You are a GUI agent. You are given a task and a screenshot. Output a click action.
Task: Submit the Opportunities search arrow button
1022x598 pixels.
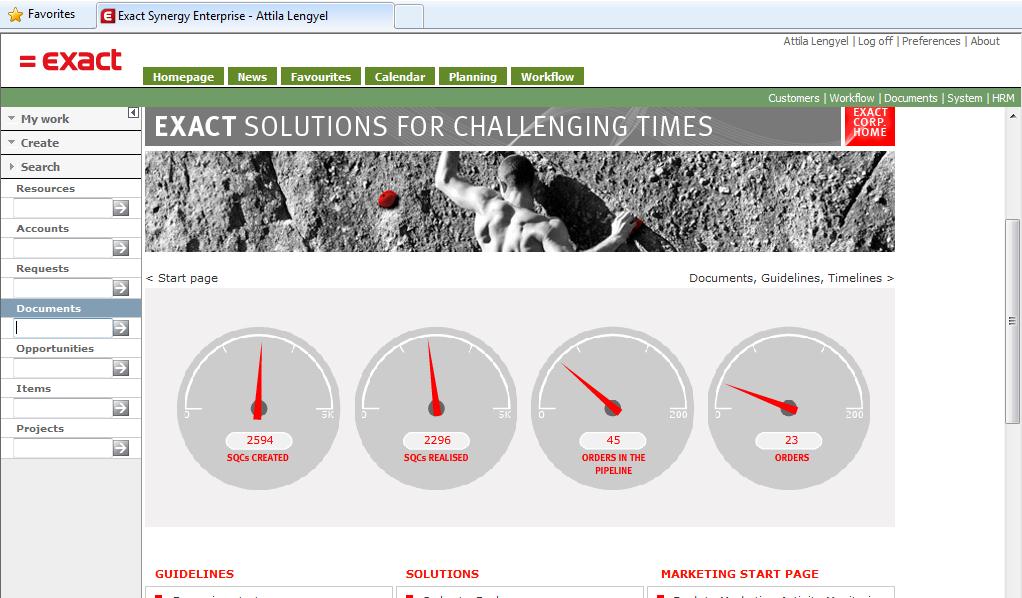[x=121, y=368]
